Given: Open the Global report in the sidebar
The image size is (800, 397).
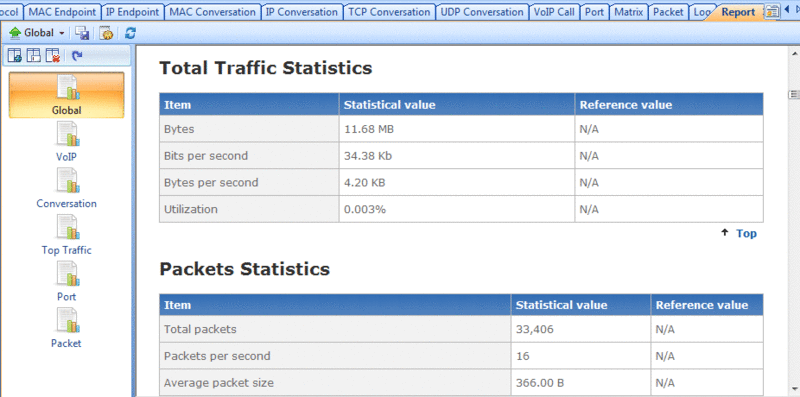Looking at the screenshot, I should click(66, 95).
